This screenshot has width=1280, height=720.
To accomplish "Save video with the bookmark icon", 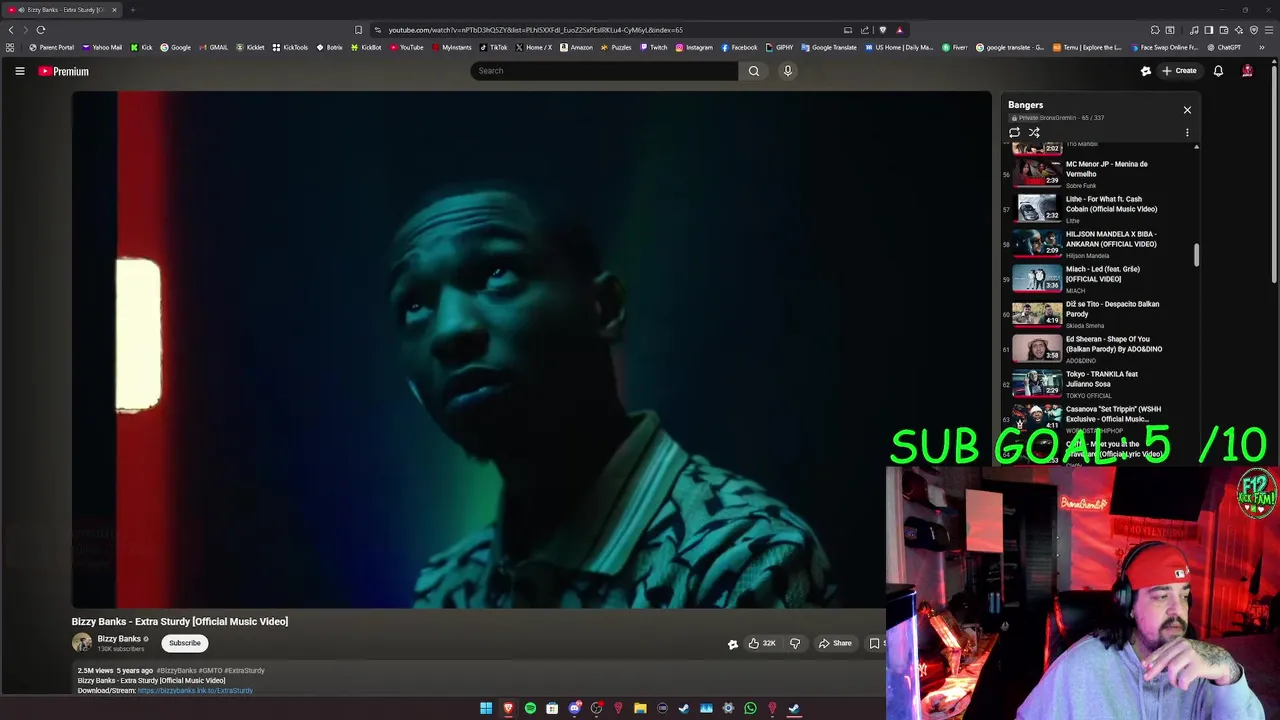I will (x=874, y=643).
